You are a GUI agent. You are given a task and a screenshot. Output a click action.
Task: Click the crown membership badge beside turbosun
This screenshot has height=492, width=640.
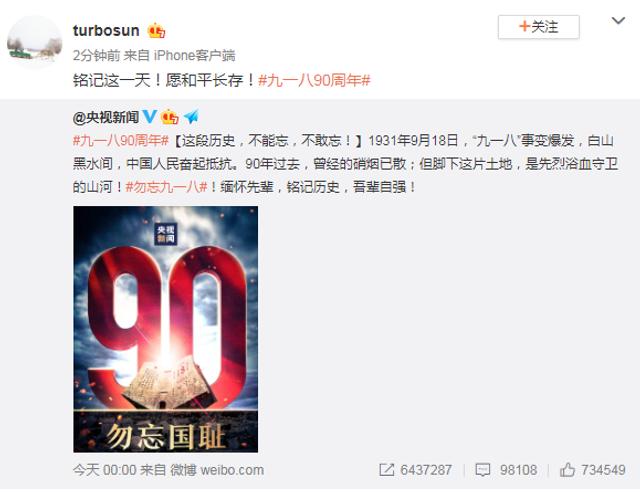[156, 31]
